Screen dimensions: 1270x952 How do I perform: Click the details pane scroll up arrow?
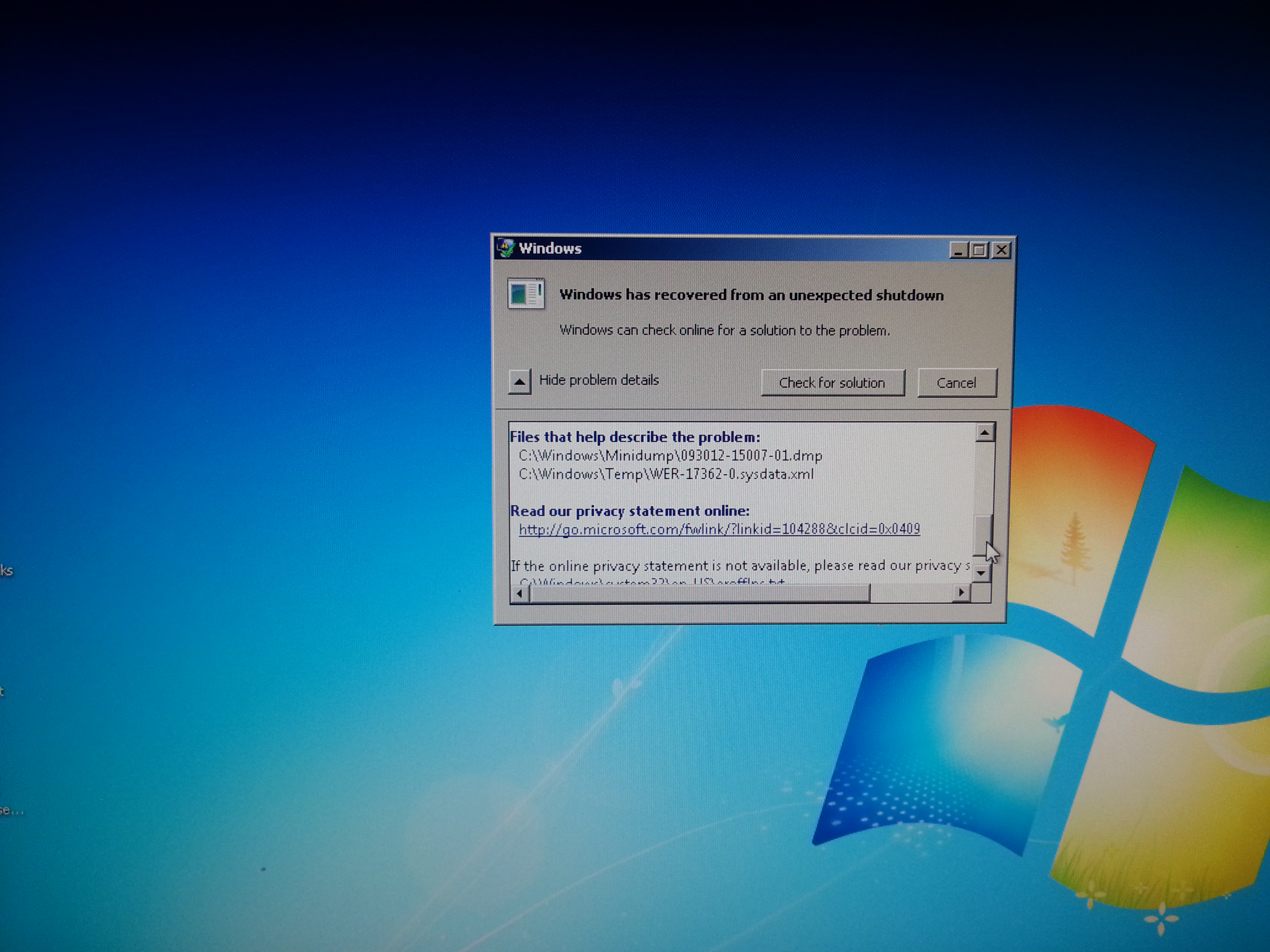click(985, 433)
